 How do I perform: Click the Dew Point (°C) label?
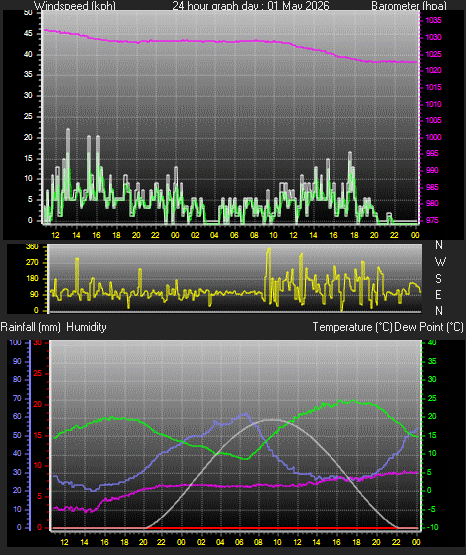[429, 327]
